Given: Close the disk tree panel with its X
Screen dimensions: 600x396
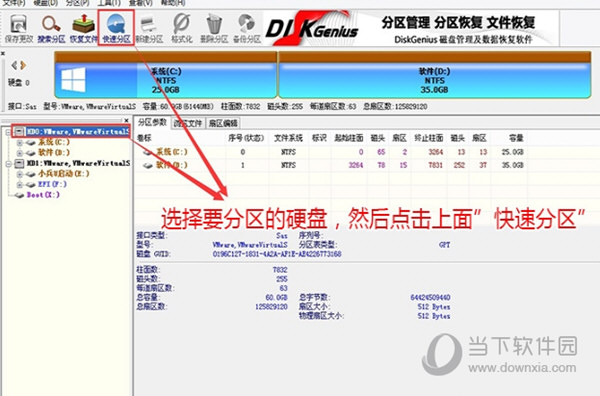Looking at the screenshot, I should (x=126, y=120).
